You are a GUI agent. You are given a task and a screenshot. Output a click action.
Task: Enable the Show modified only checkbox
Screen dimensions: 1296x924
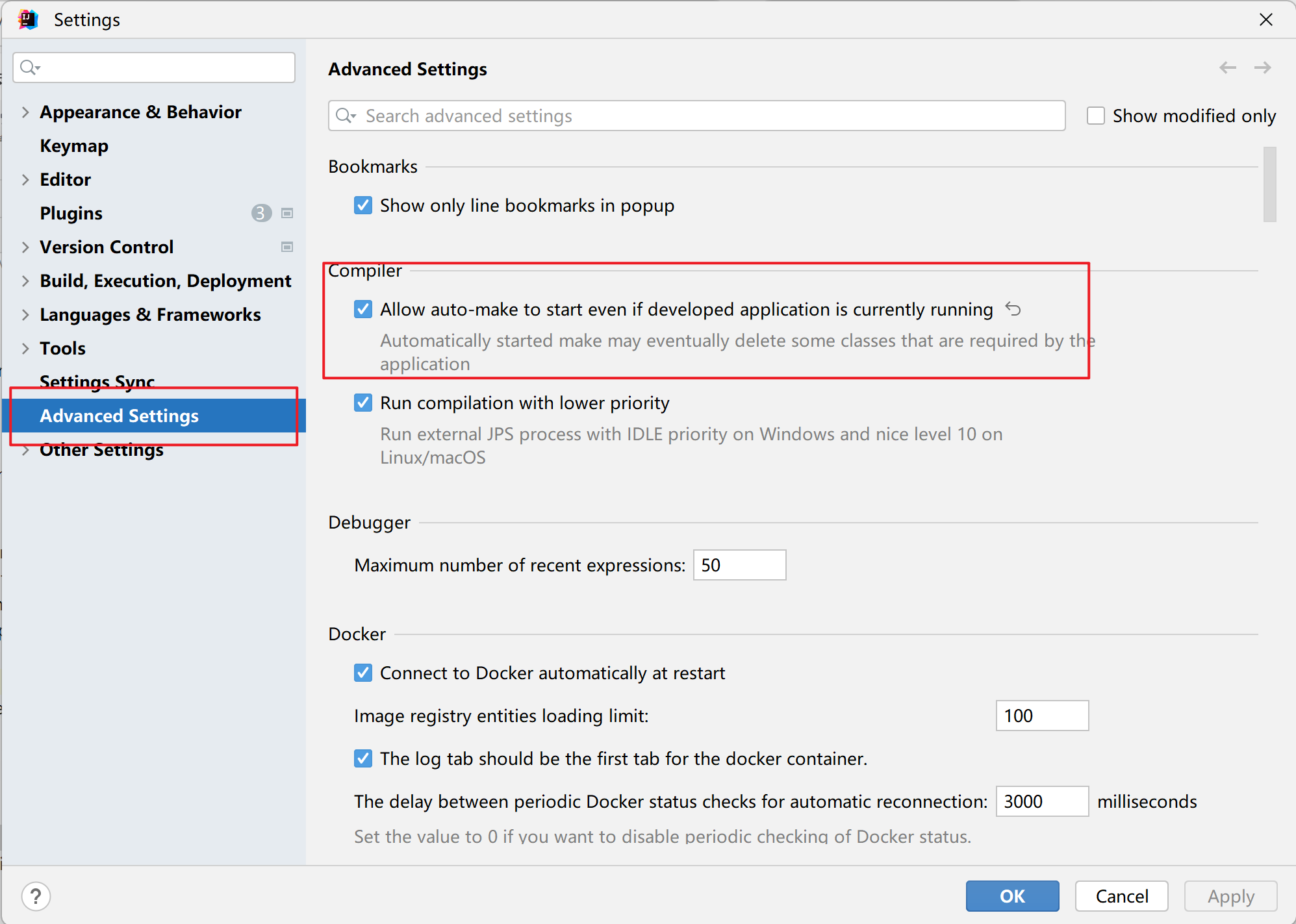click(1096, 116)
